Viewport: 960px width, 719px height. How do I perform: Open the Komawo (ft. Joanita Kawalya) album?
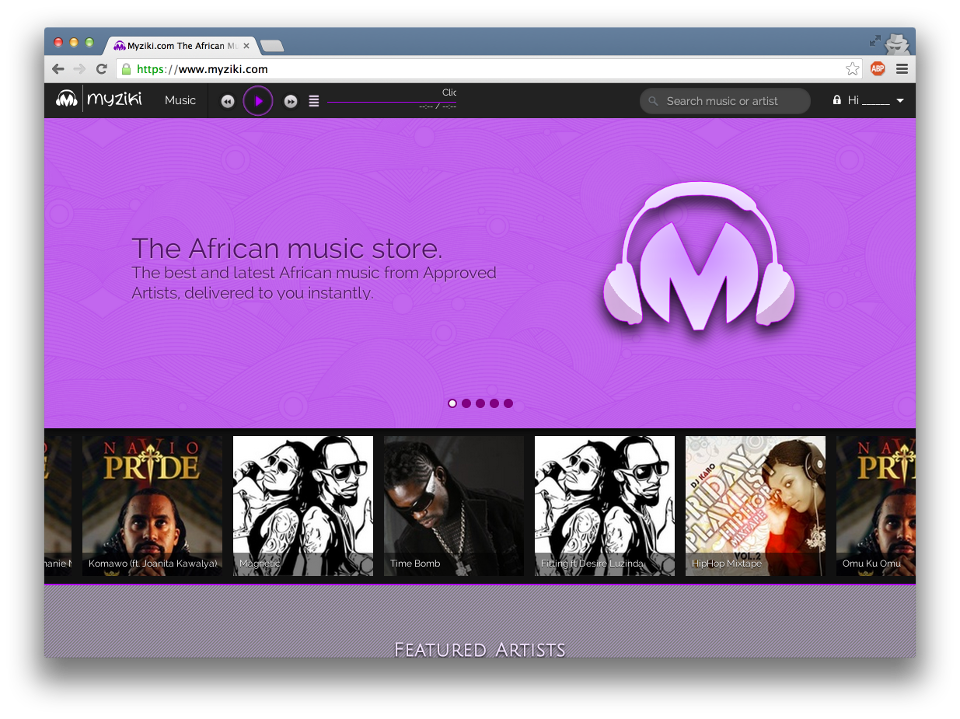152,506
